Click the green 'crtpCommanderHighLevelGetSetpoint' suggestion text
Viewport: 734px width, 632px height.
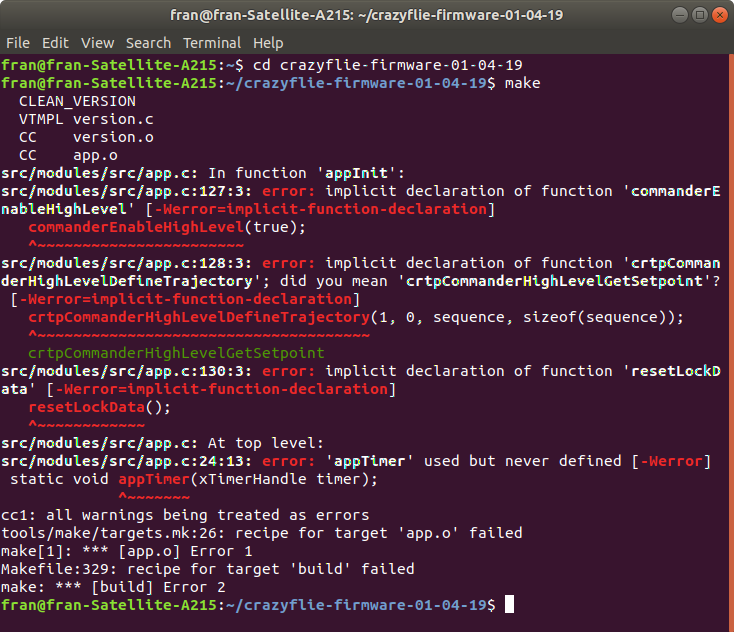tap(176, 353)
